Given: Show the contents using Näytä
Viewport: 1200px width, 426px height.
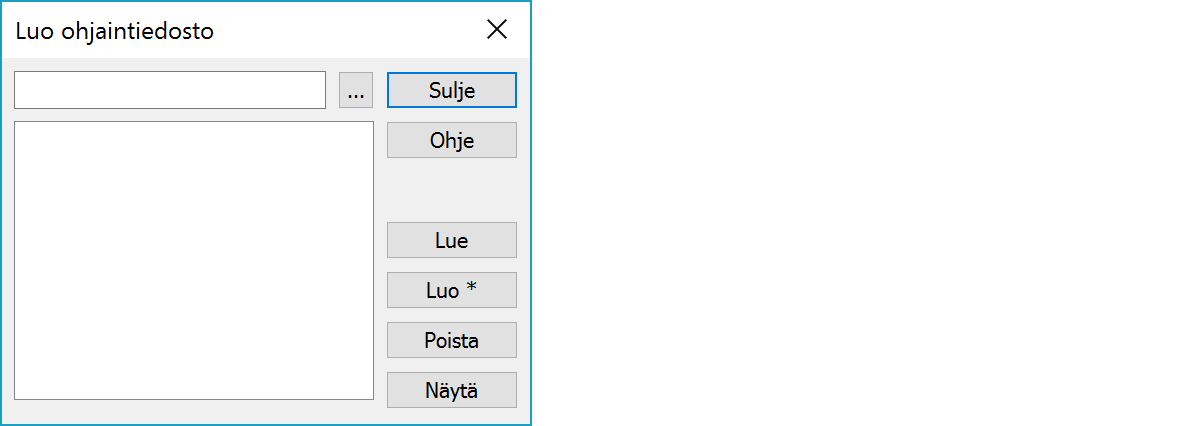Looking at the screenshot, I should [451, 390].
